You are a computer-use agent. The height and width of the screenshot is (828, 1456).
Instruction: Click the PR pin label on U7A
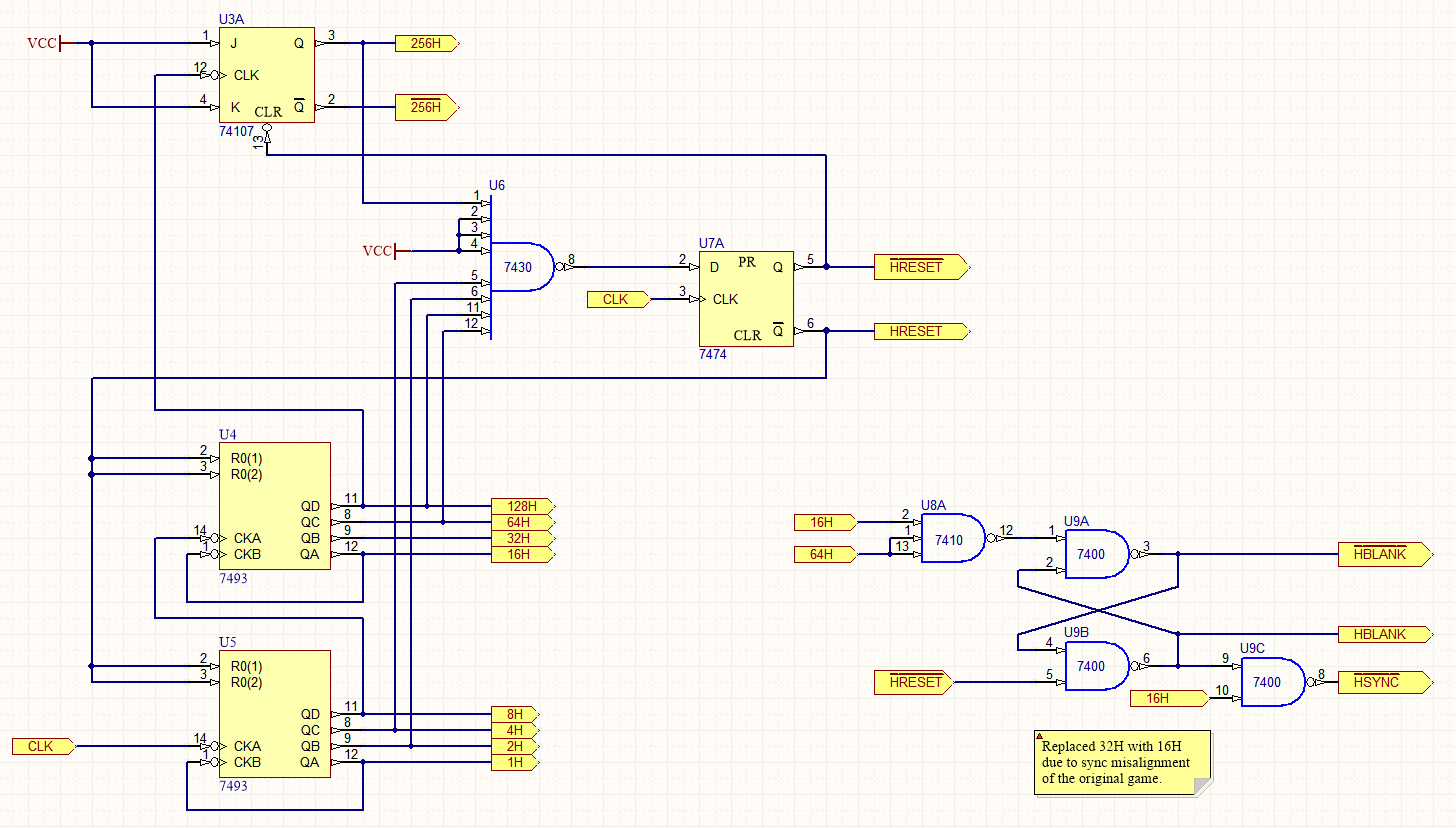pyautogui.click(x=747, y=262)
